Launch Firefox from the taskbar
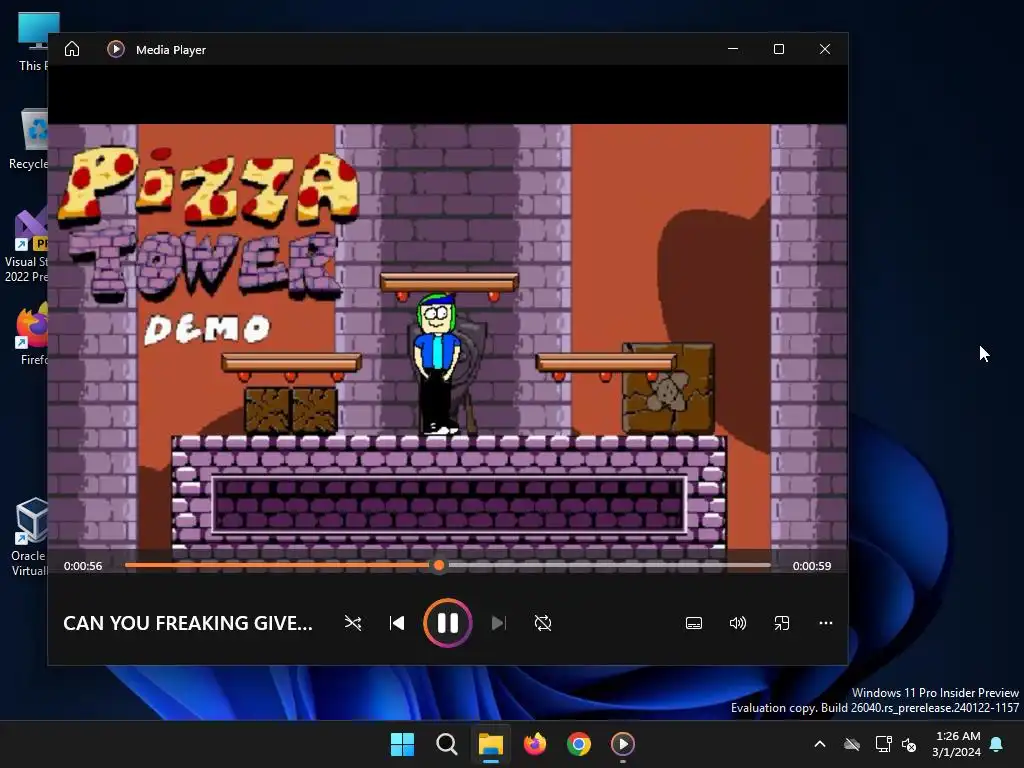This screenshot has height=768, width=1024. (535, 744)
